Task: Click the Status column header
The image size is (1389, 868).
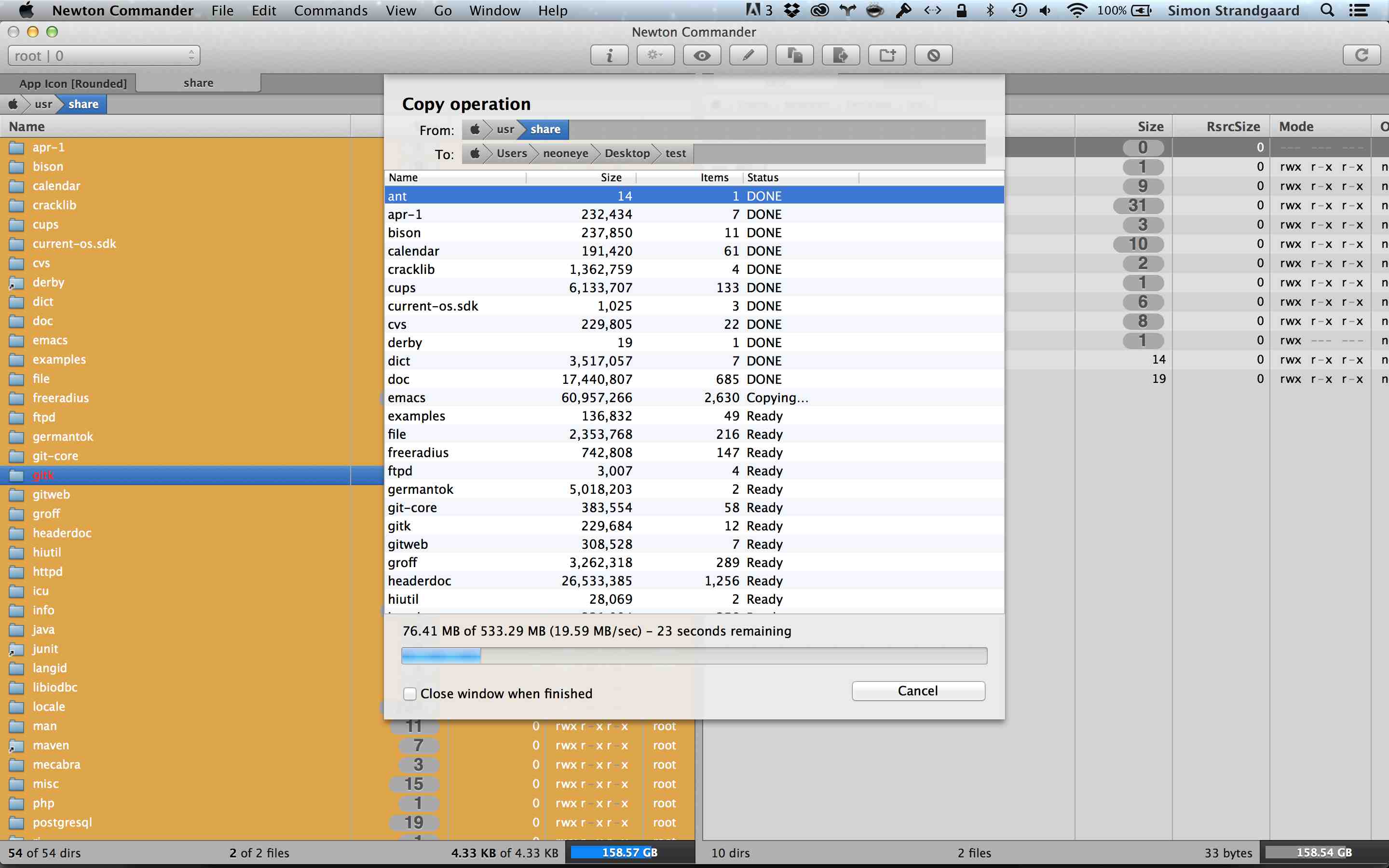Action: 801,177
